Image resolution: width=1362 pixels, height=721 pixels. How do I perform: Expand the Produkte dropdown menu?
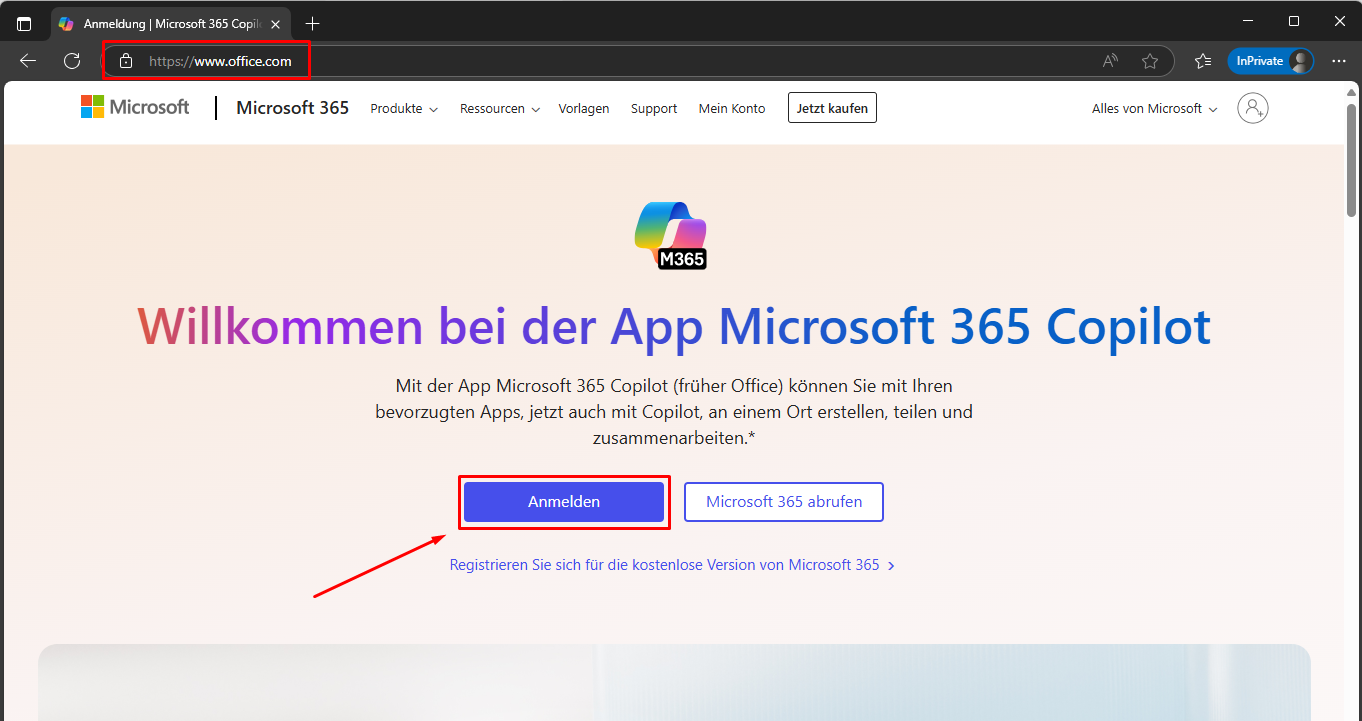[404, 109]
